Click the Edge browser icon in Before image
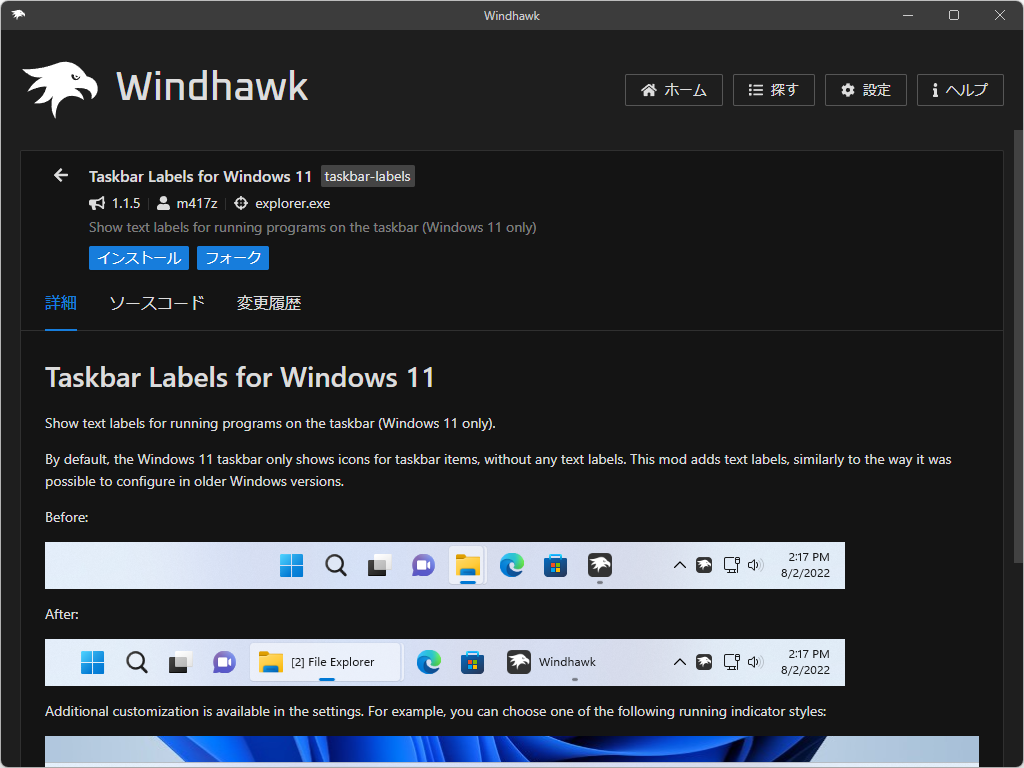Image resolution: width=1024 pixels, height=768 pixels. [x=511, y=566]
